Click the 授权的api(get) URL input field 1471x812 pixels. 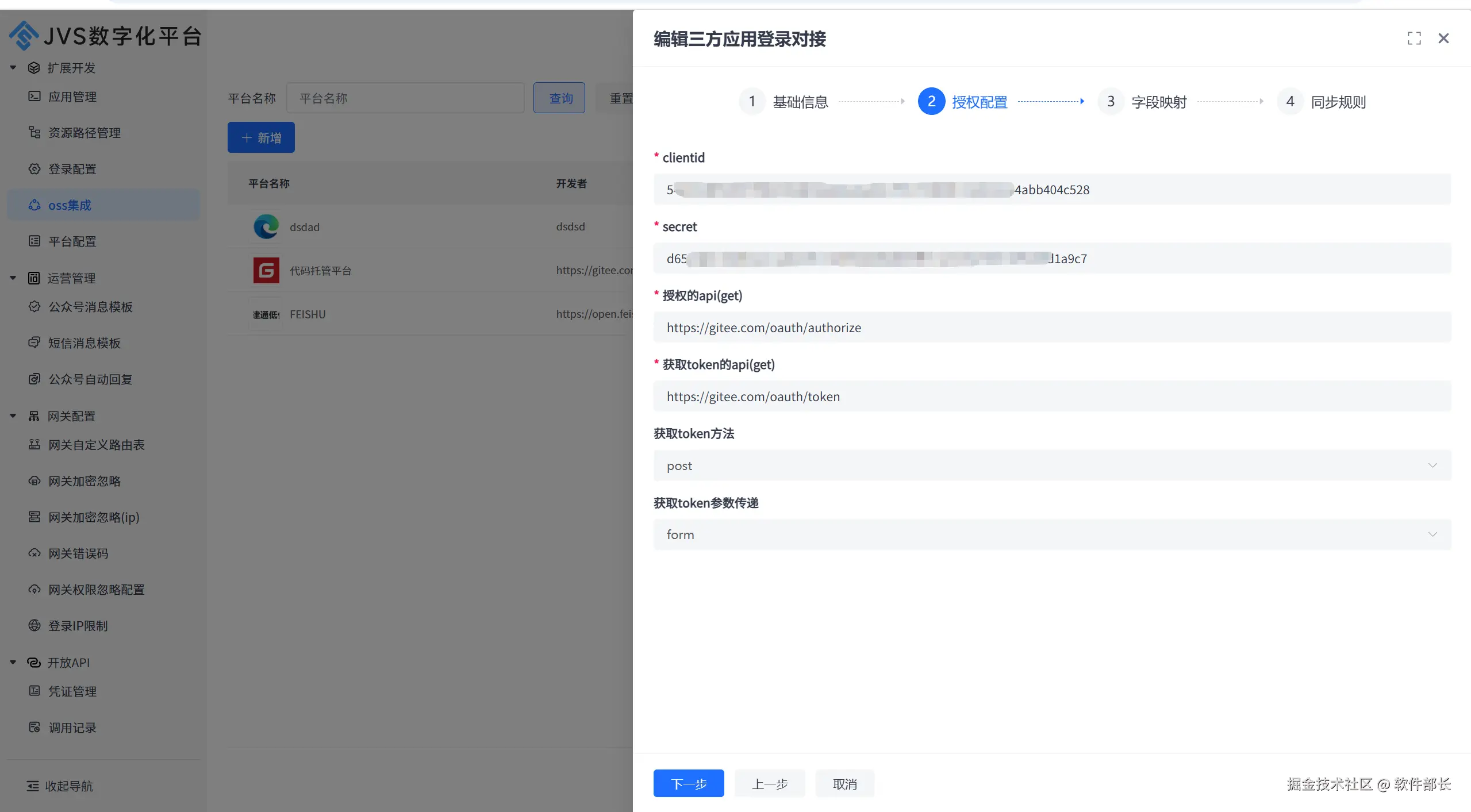(x=1051, y=328)
